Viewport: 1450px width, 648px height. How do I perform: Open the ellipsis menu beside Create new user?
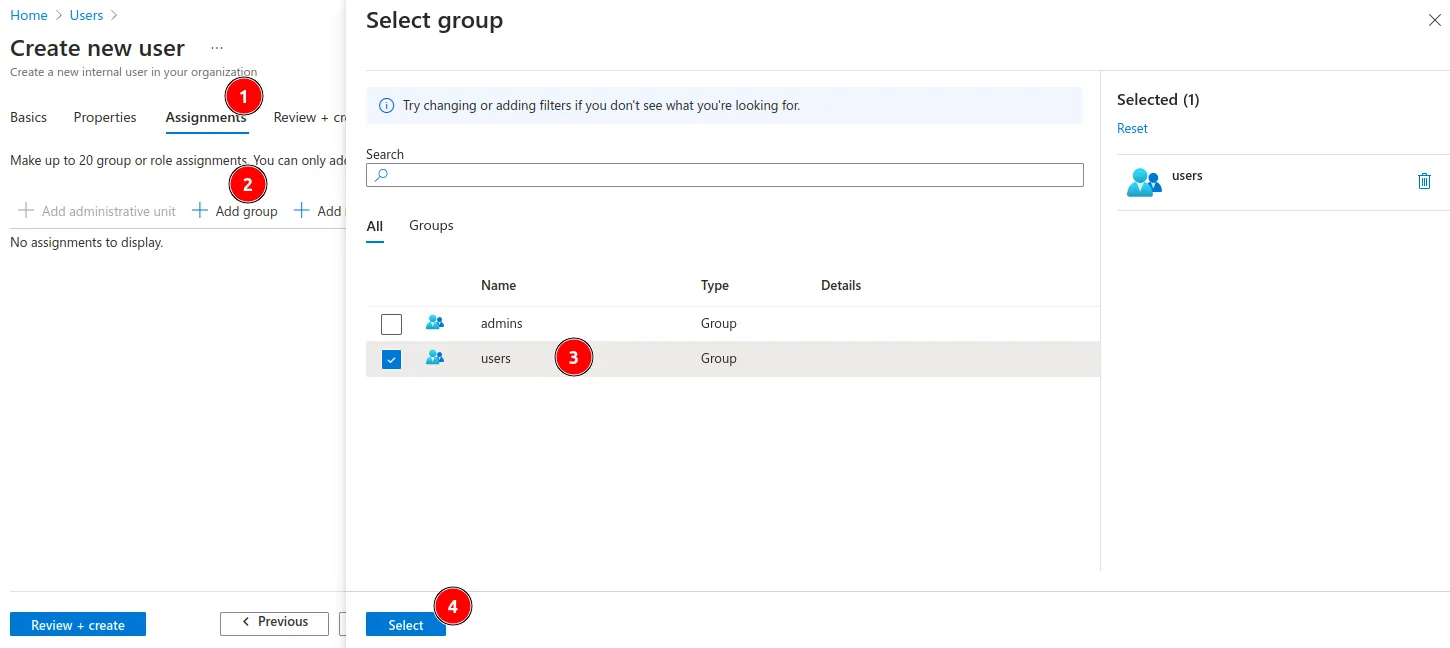[217, 48]
